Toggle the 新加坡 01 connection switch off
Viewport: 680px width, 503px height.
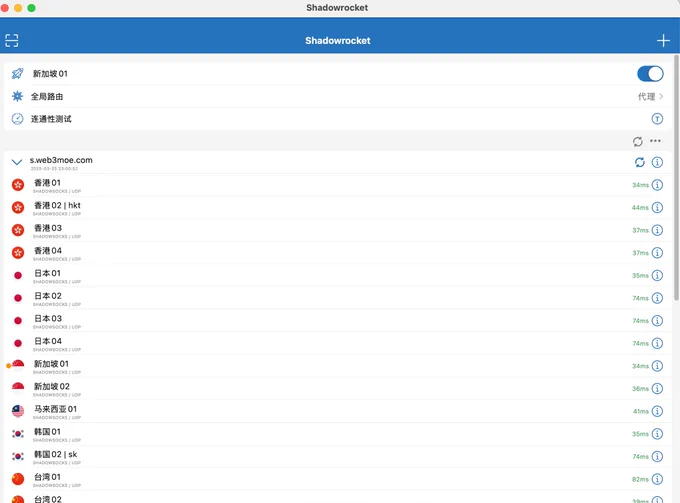pyautogui.click(x=650, y=74)
